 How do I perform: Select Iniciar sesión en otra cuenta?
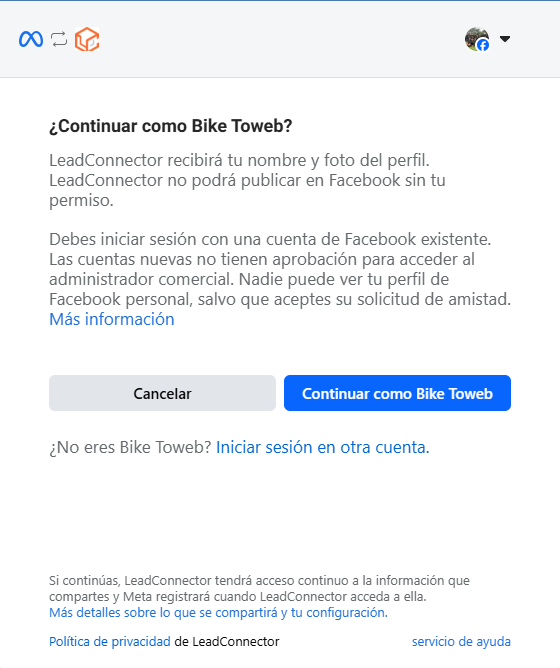click(x=323, y=447)
